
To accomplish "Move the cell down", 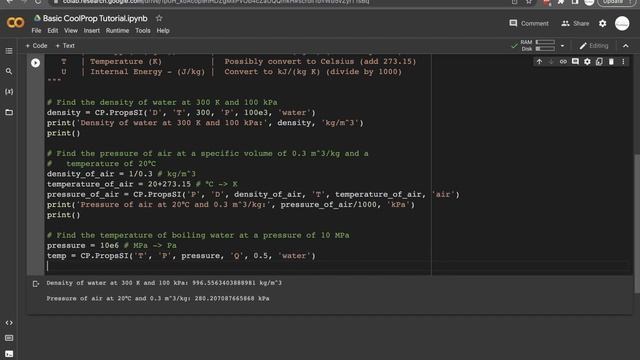I will (551, 62).
